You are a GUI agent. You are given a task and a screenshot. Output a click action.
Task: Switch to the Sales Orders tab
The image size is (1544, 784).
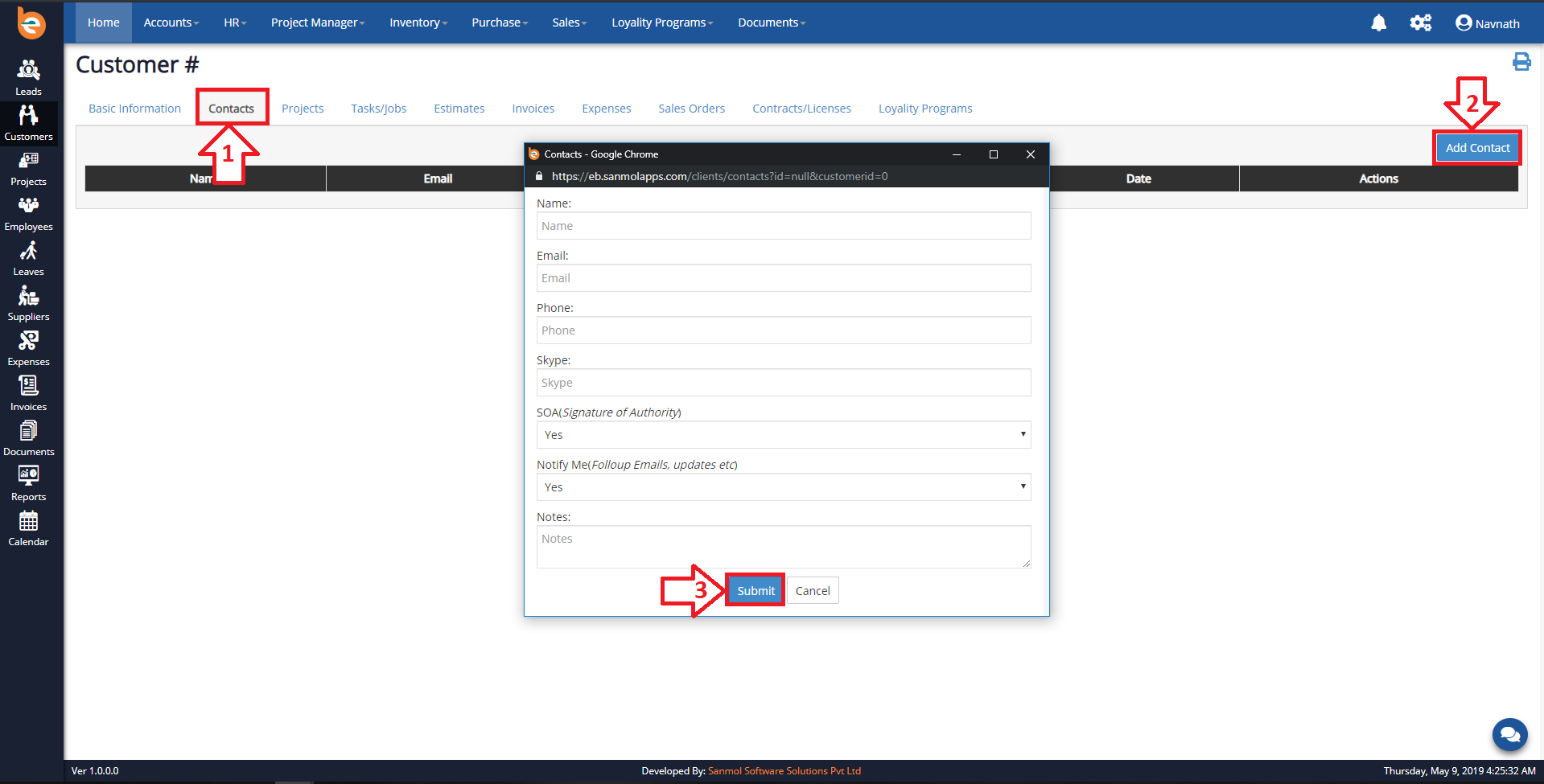coord(692,109)
